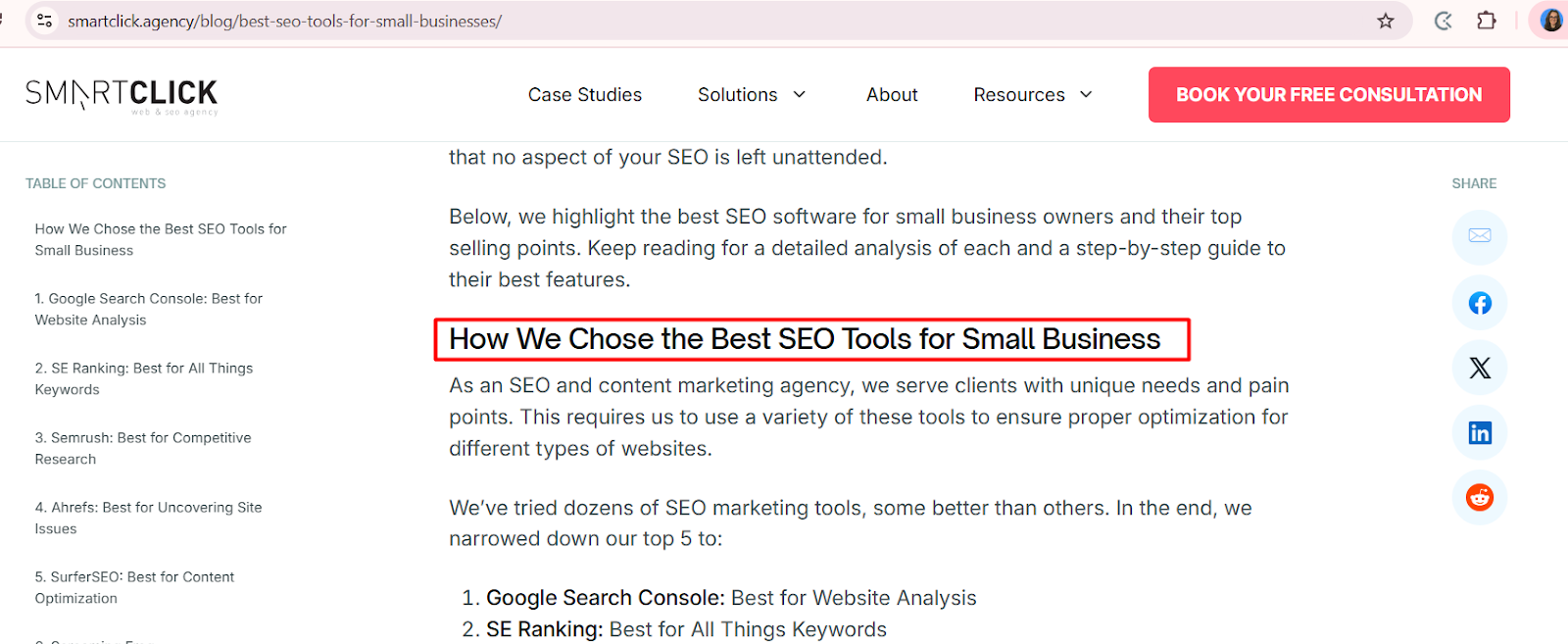Share the post on Facebook

1479,303
